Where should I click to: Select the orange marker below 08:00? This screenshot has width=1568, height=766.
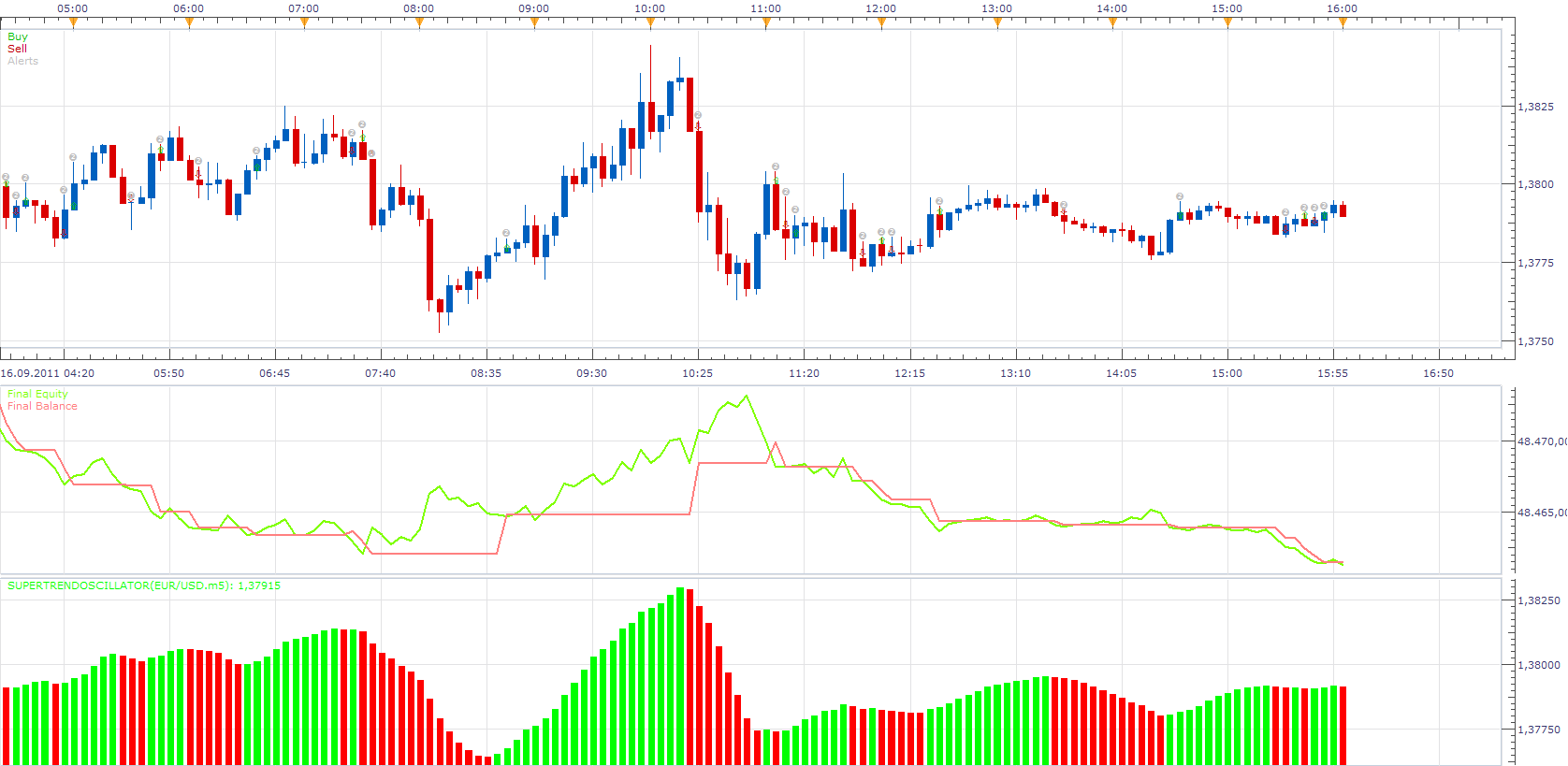point(419,23)
